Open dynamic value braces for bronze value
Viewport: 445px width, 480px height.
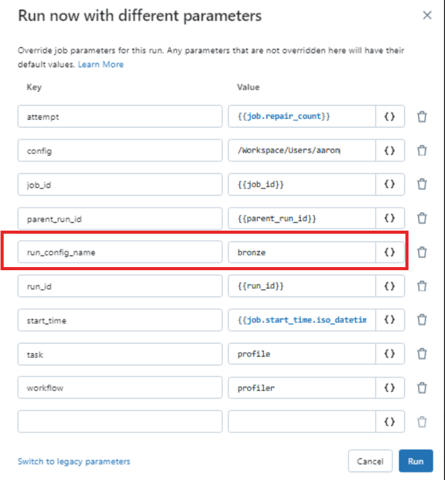click(390, 252)
